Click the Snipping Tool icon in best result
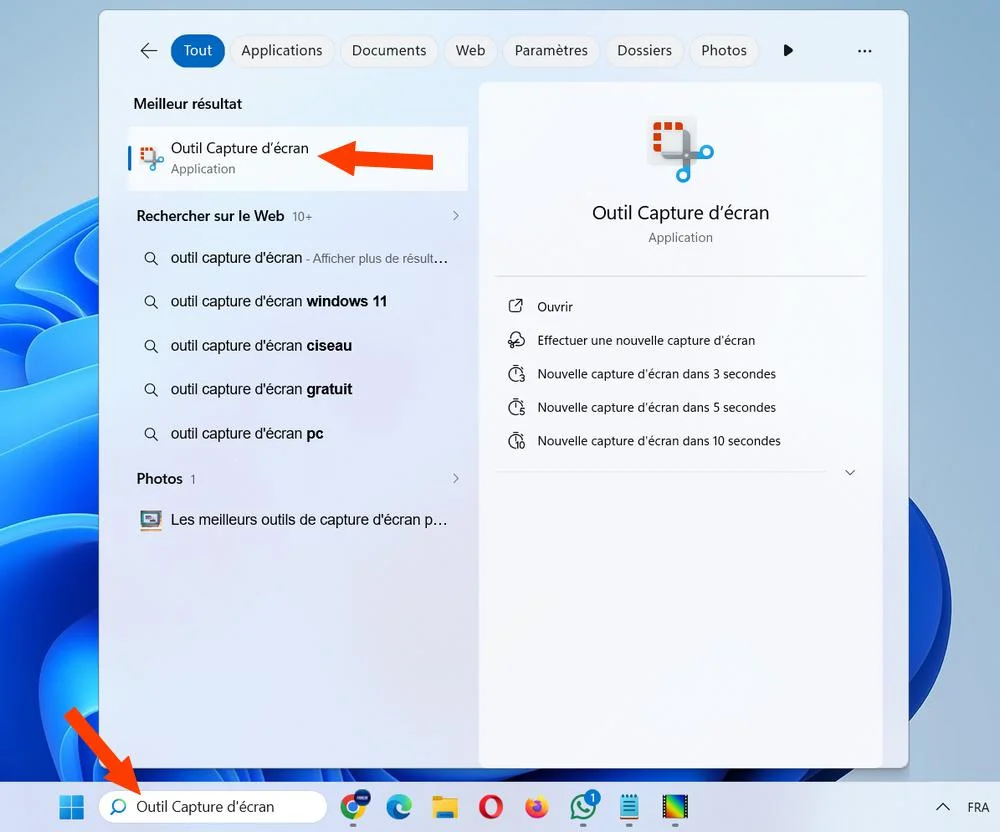 (x=151, y=158)
